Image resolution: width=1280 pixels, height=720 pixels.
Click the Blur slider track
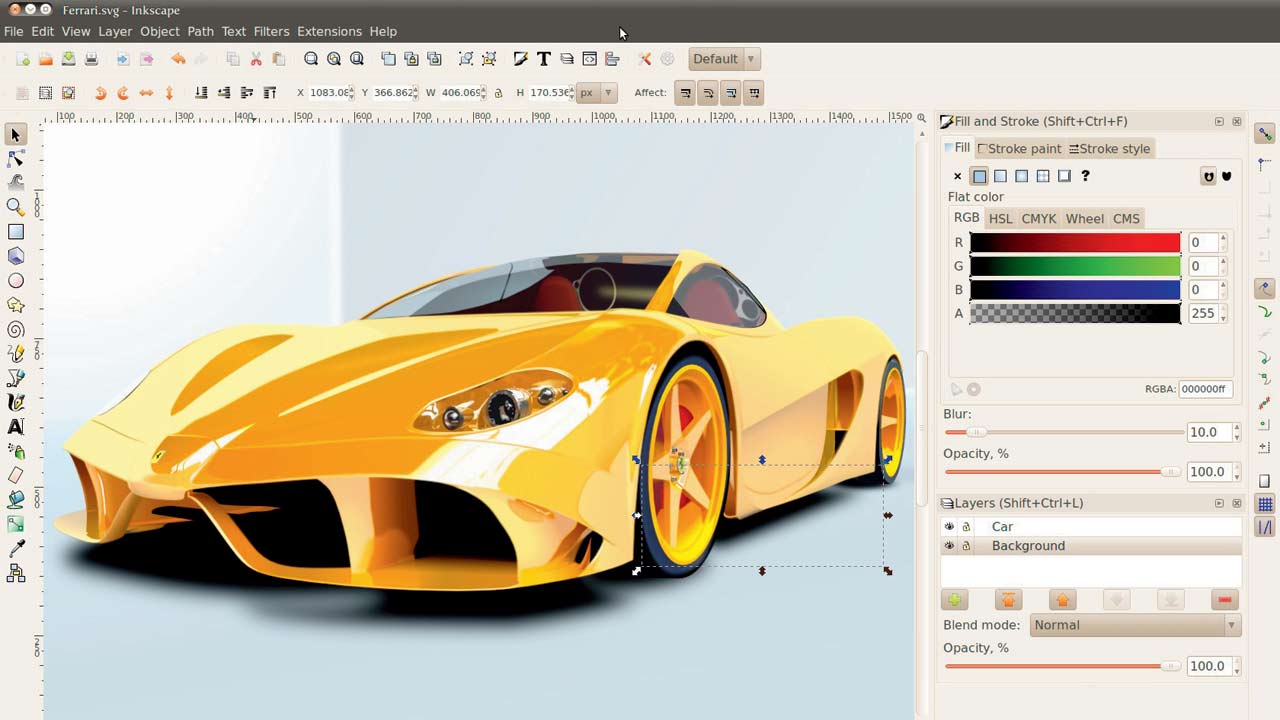click(x=1064, y=432)
